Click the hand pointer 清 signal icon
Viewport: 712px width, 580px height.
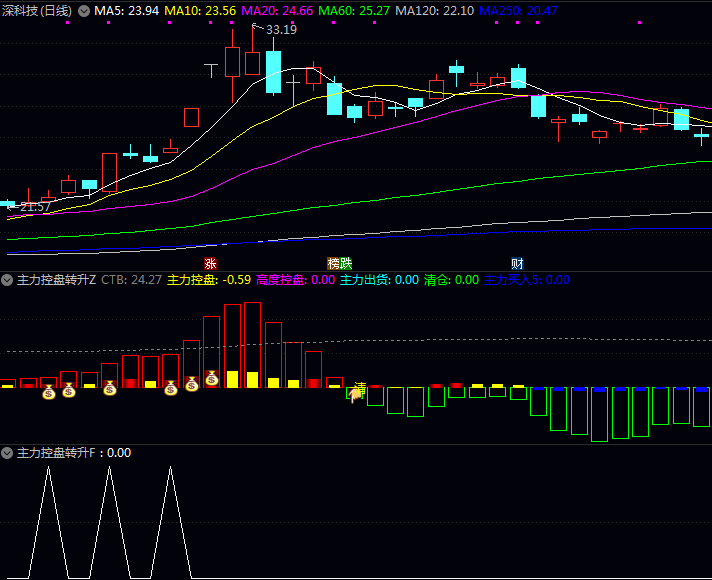pyautogui.click(x=355, y=392)
